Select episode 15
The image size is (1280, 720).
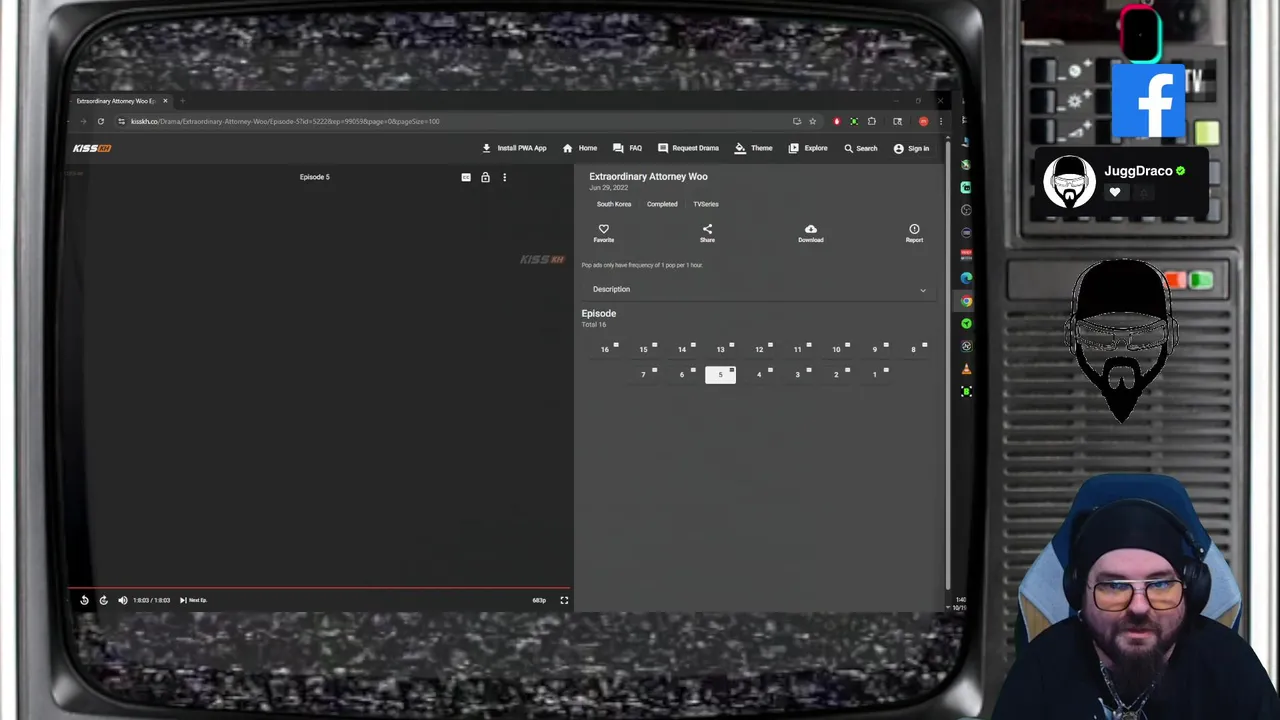tap(643, 349)
